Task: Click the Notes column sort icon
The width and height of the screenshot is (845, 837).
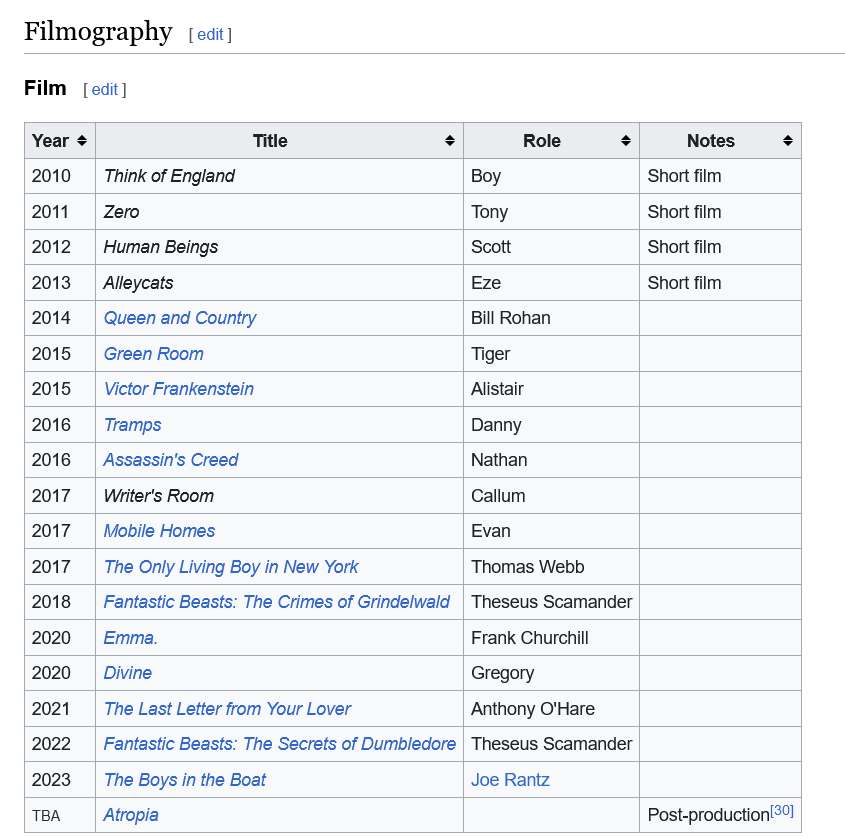Action: click(x=788, y=141)
